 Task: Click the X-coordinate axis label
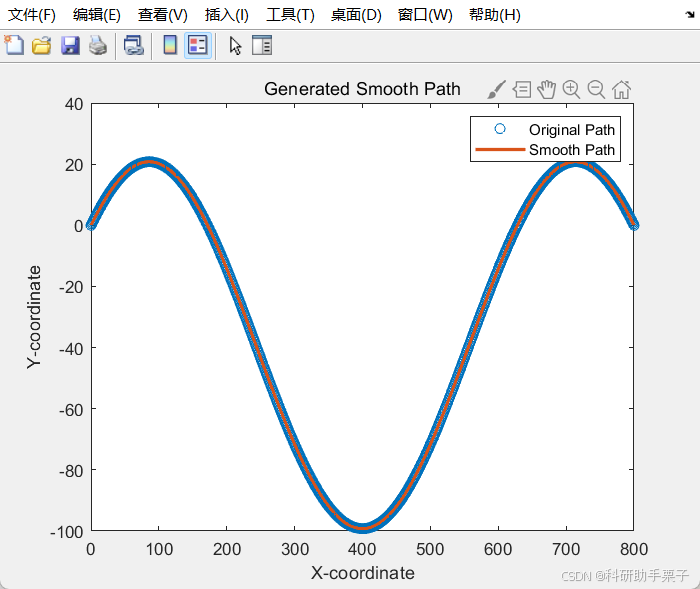[362, 573]
